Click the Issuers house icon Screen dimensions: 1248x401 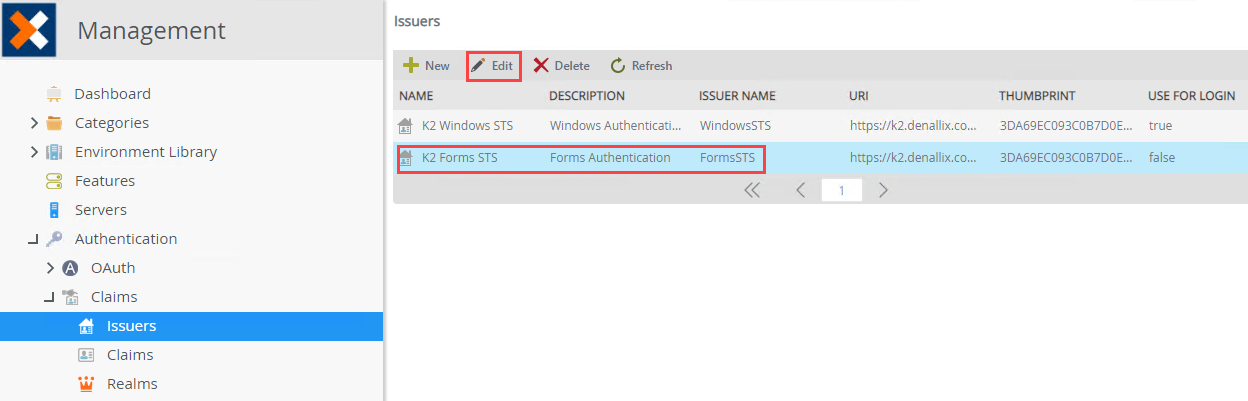(86, 326)
